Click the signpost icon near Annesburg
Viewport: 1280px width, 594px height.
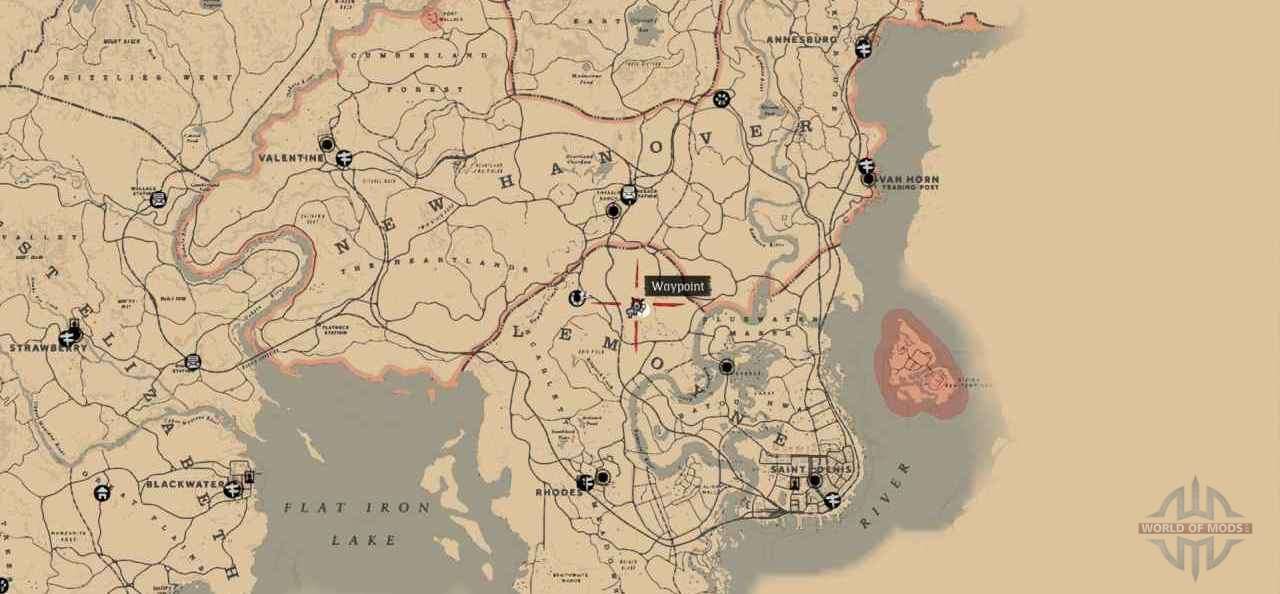pyautogui.click(x=864, y=46)
